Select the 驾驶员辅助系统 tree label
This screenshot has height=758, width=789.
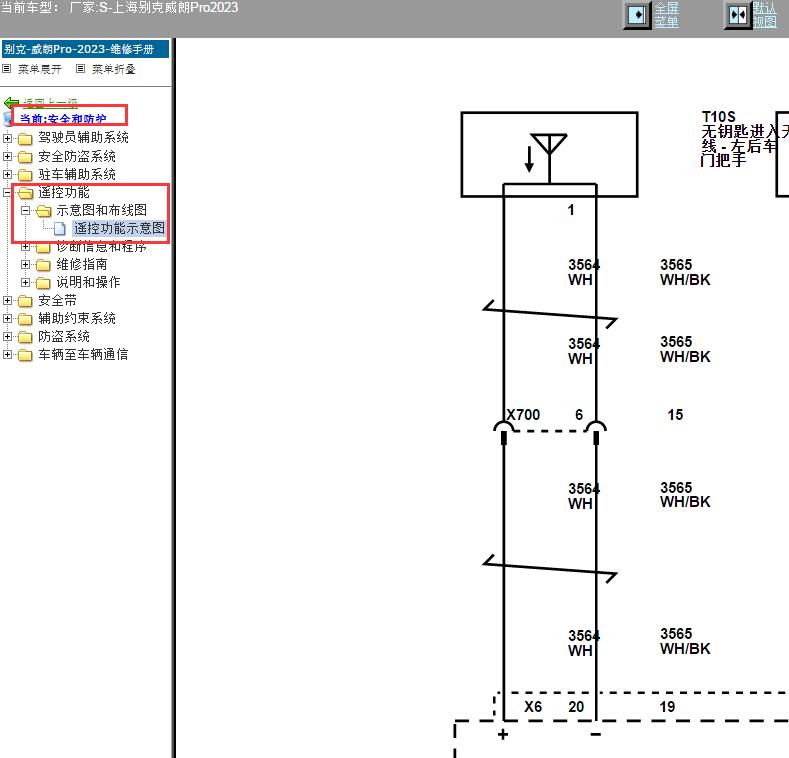click(84, 137)
